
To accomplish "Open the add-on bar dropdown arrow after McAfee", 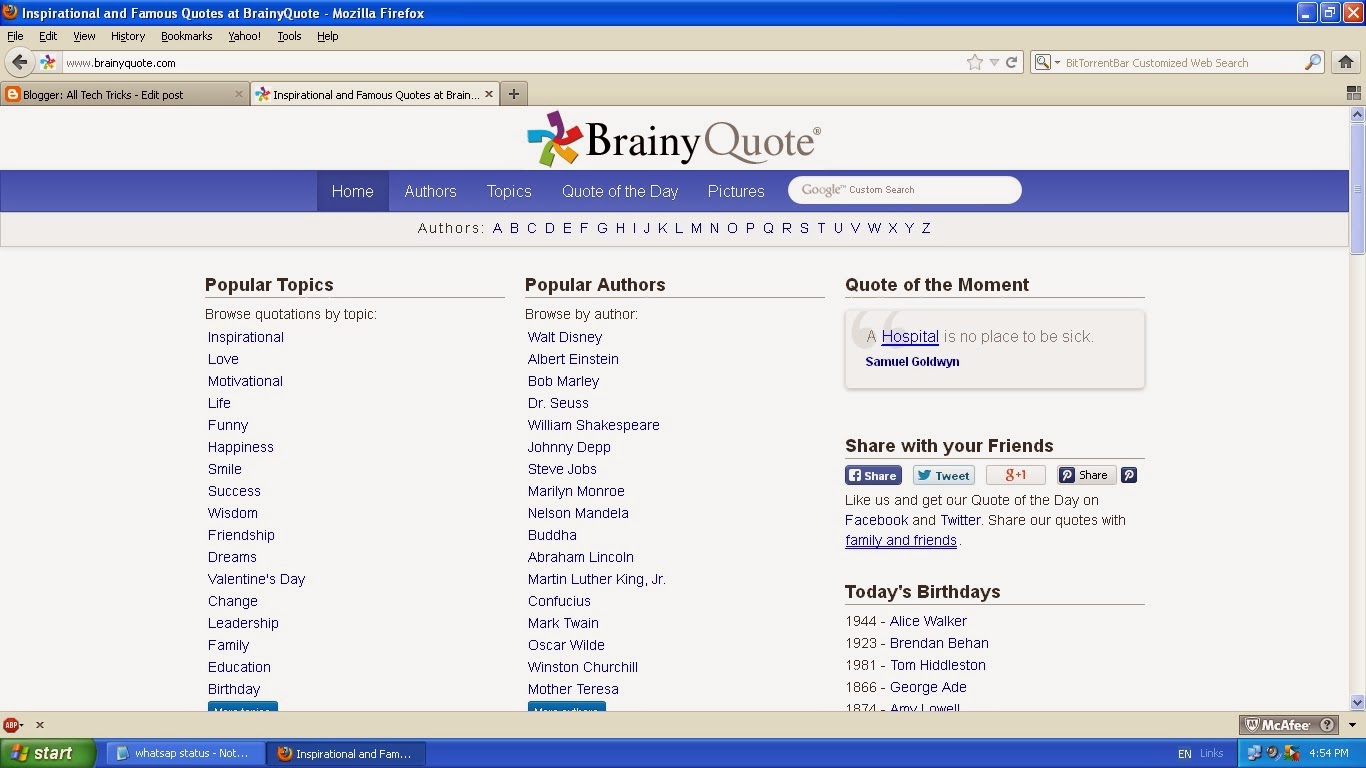I will (x=1353, y=725).
